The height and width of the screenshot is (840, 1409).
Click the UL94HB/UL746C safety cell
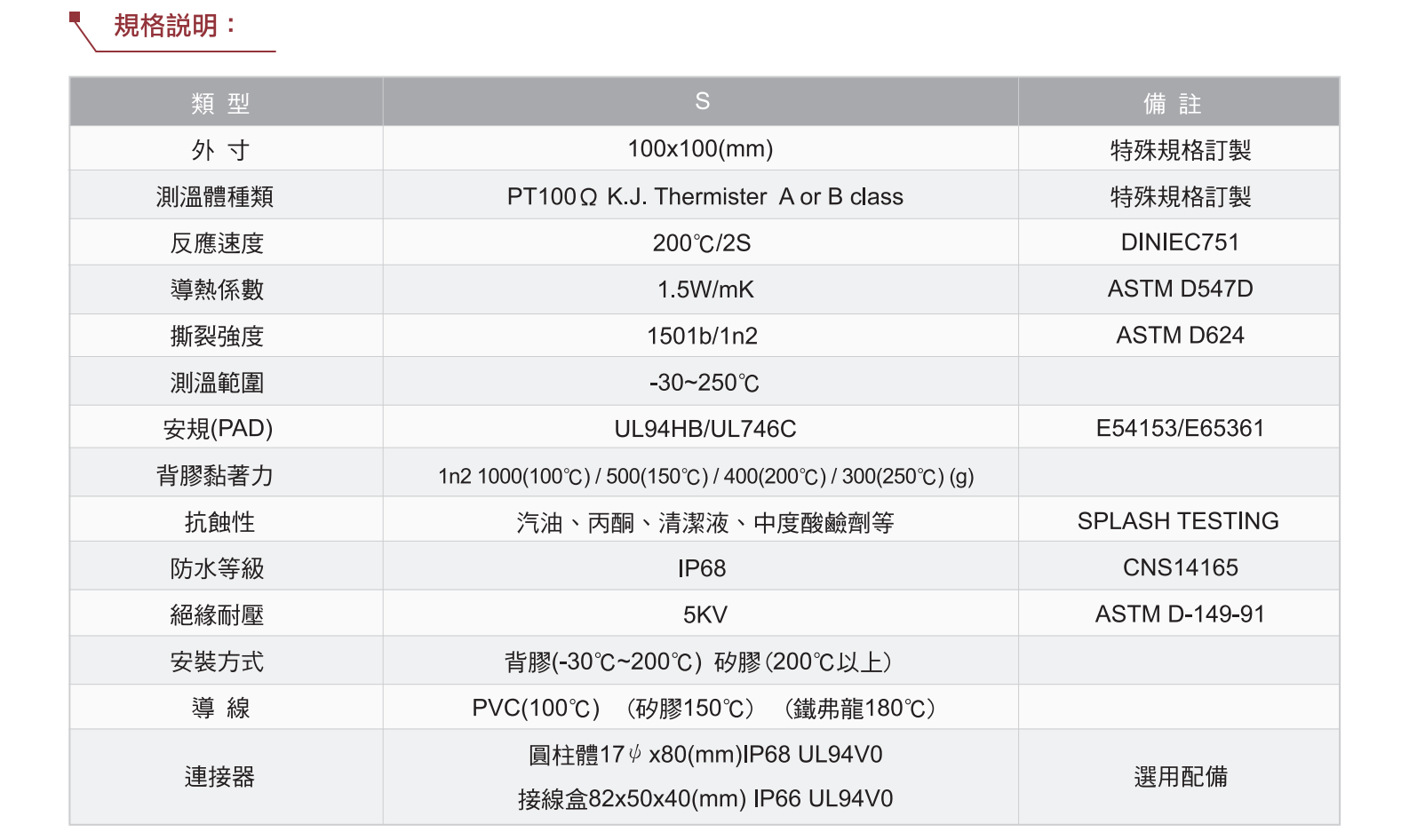pyautogui.click(x=704, y=429)
